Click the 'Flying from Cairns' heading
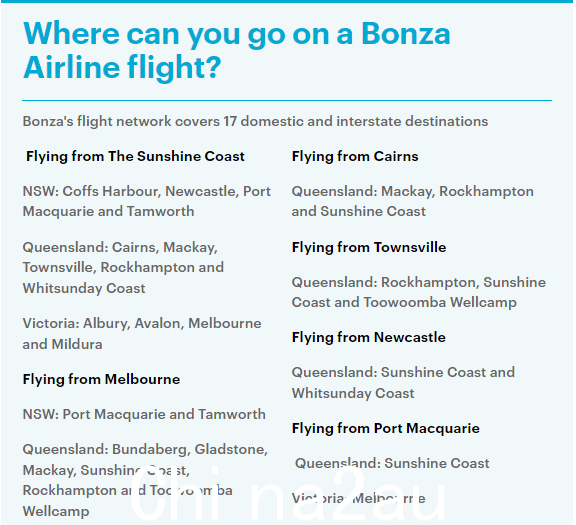 pos(355,157)
